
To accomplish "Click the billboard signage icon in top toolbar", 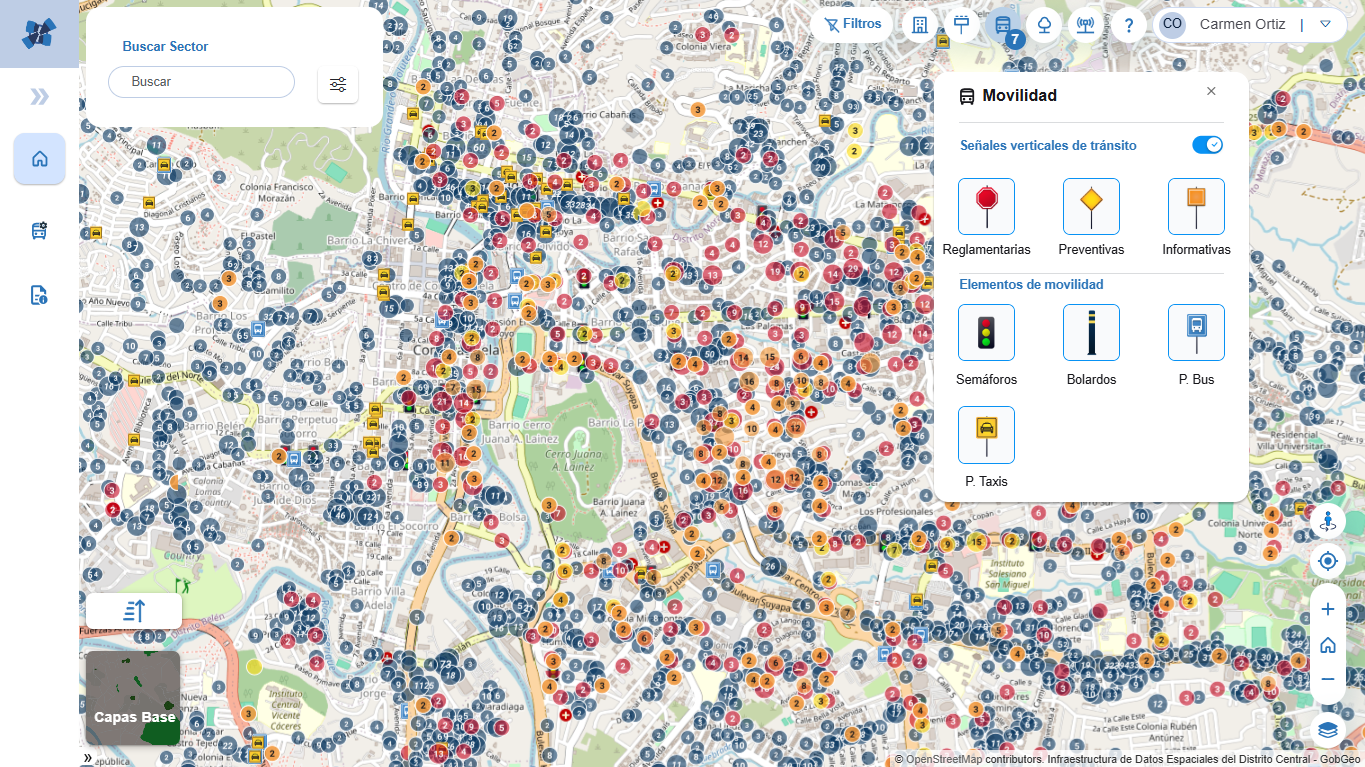I will [x=962, y=25].
